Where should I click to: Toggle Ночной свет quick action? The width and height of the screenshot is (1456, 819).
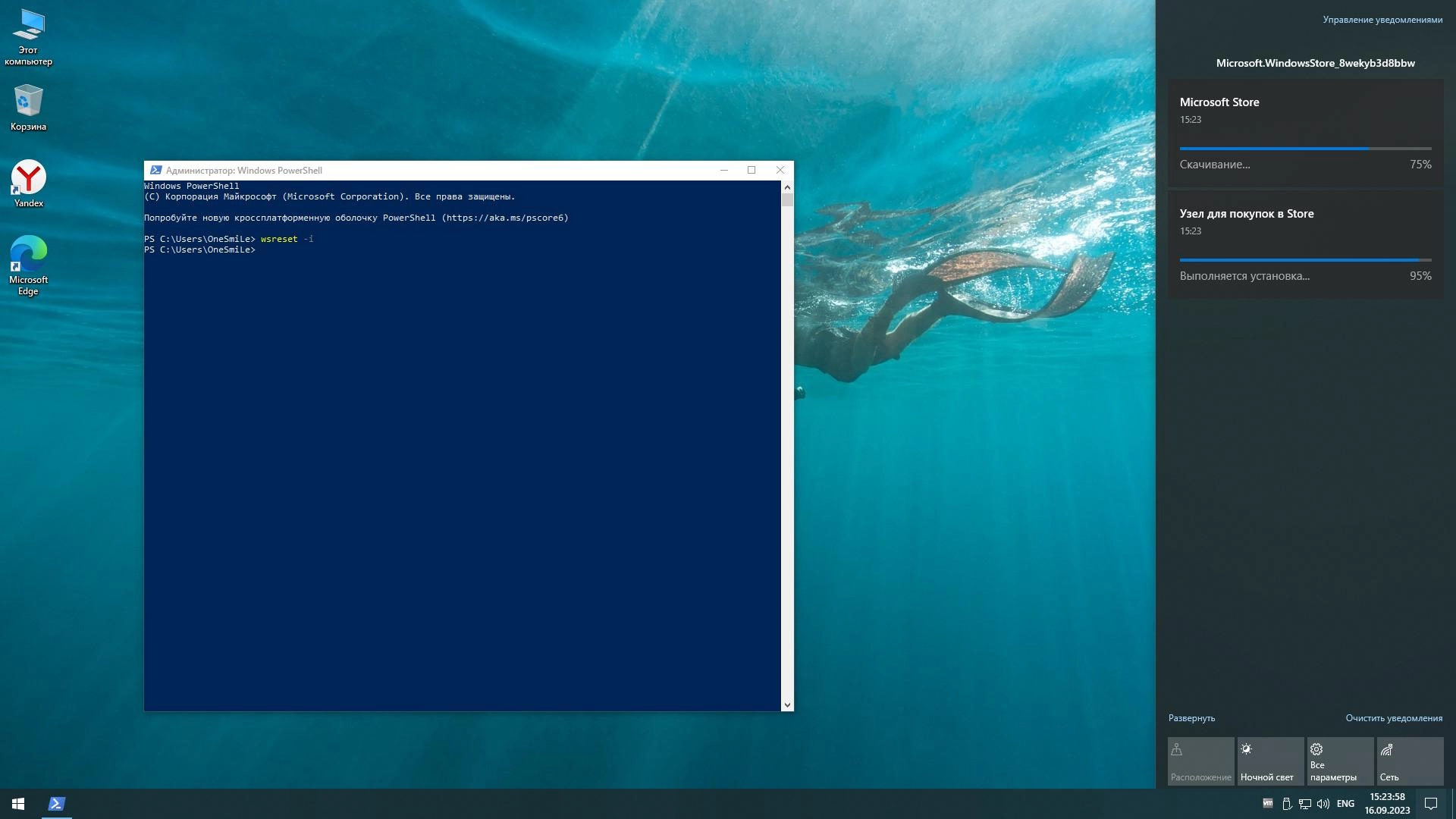[1270, 761]
